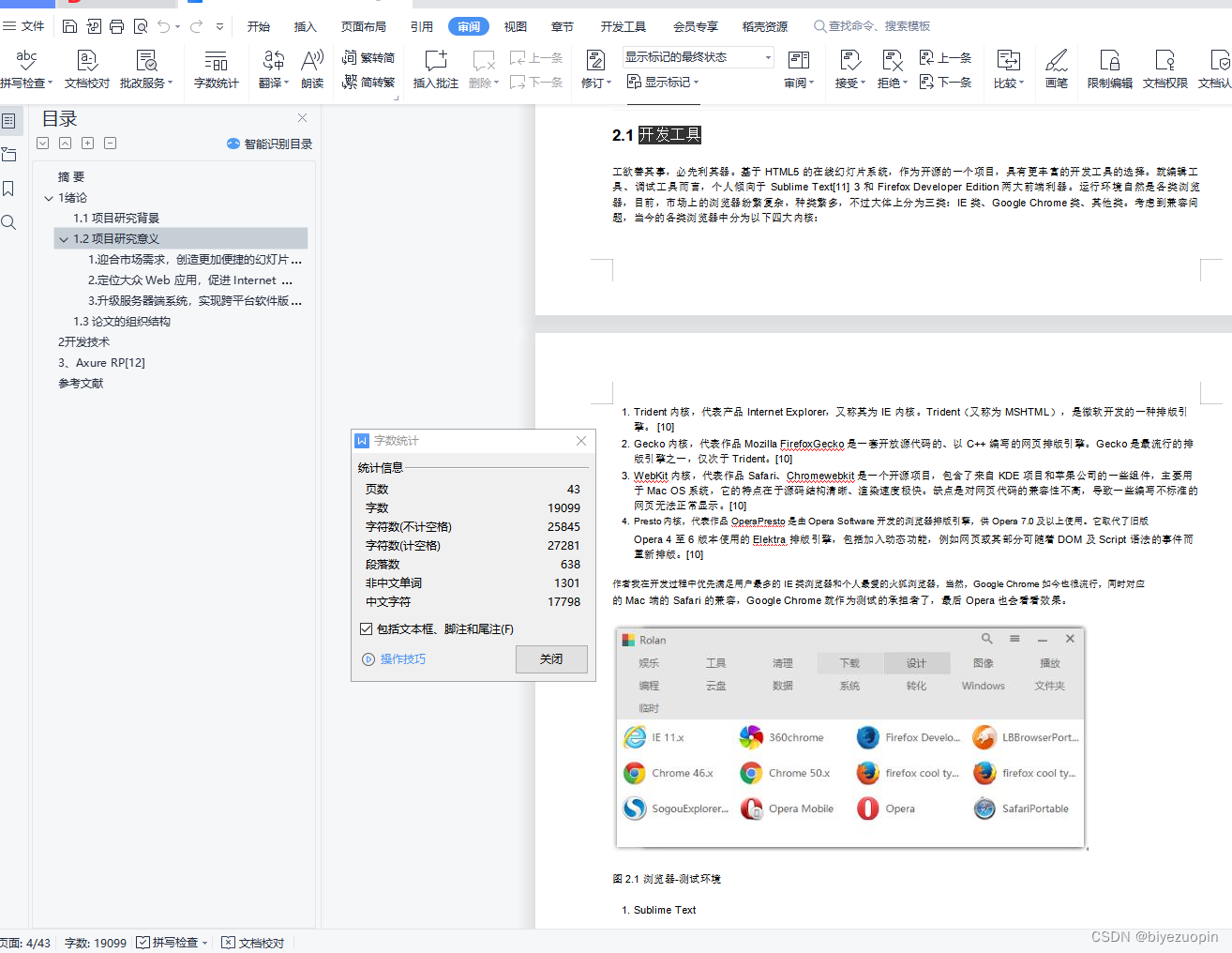
Task: Click the expand-all plus icon in 目录 pane
Action: (87, 144)
